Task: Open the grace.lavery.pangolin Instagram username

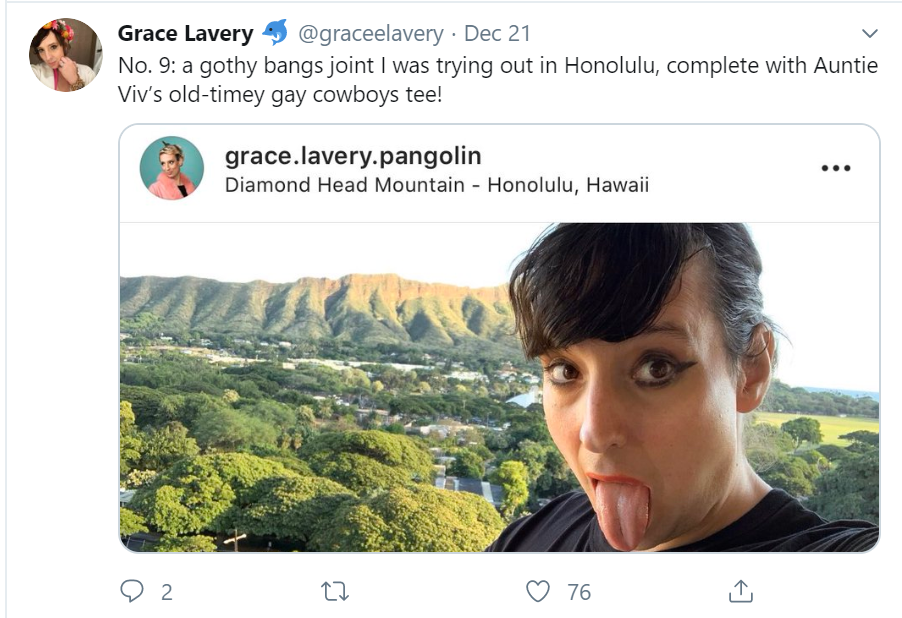Action: click(353, 156)
